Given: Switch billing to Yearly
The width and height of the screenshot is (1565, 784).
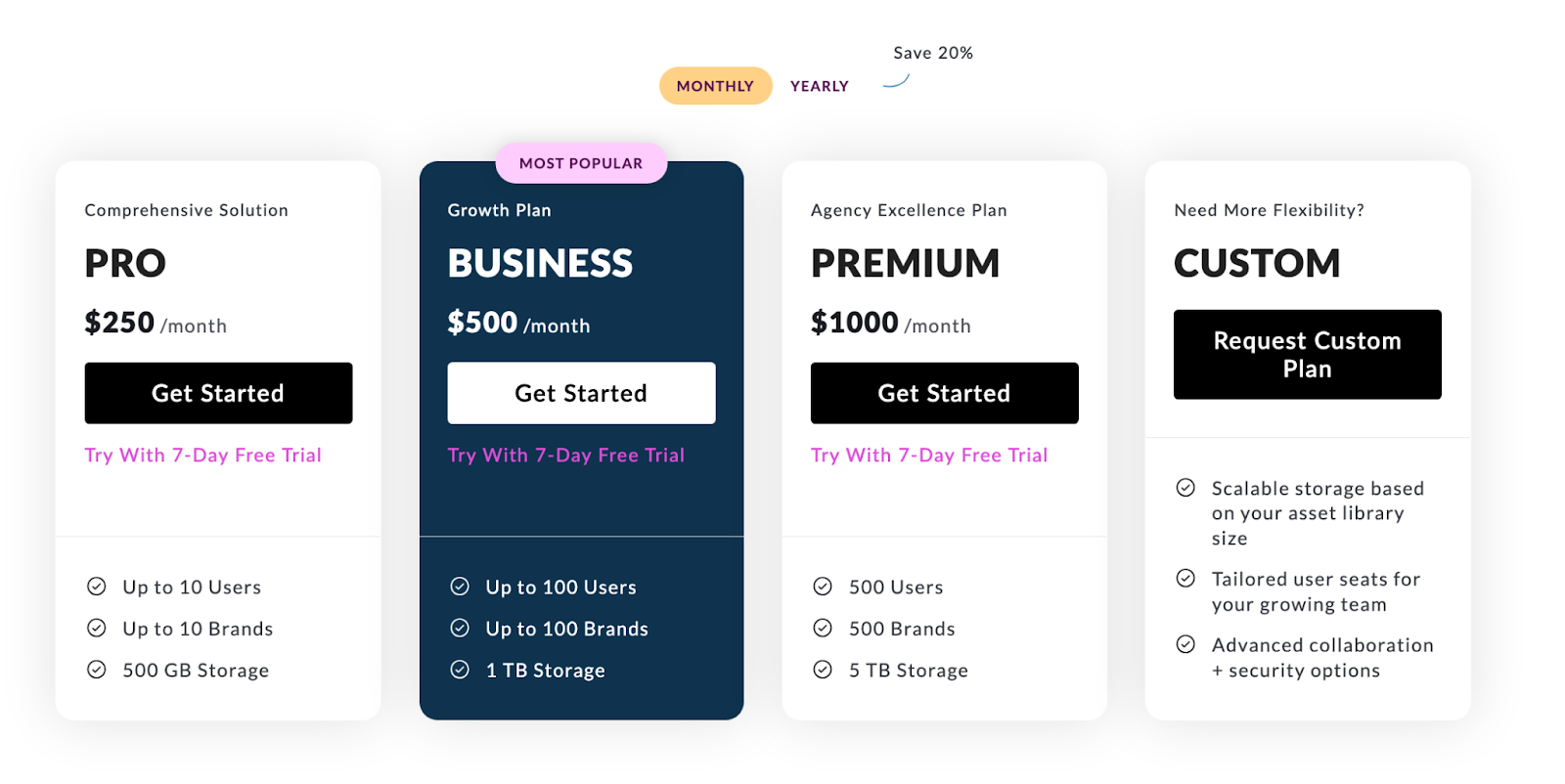Looking at the screenshot, I should [x=818, y=85].
